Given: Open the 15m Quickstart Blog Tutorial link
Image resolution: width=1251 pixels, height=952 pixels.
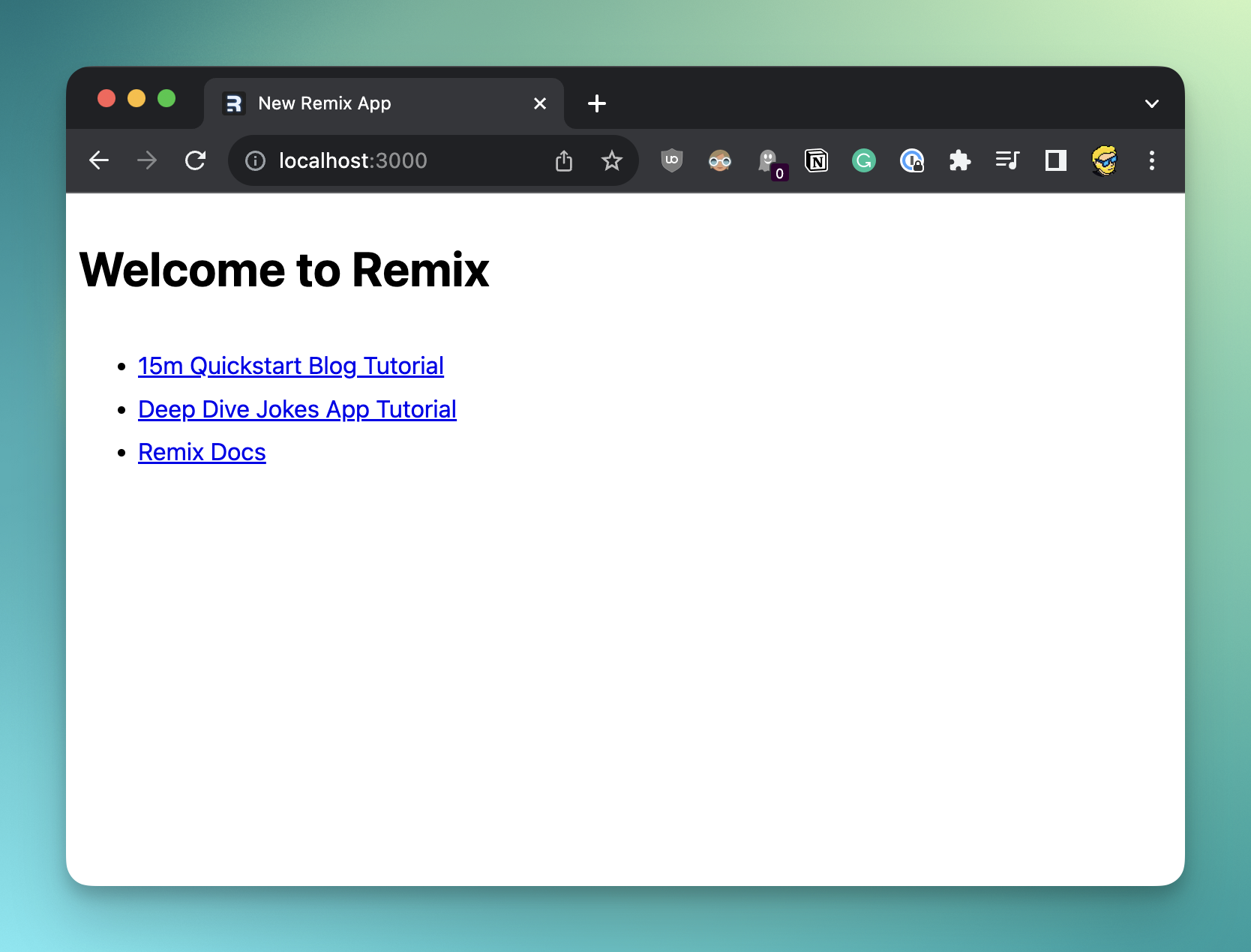Looking at the screenshot, I should pyautogui.click(x=291, y=366).
